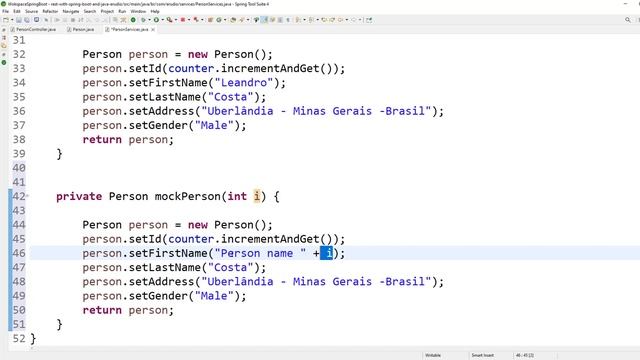This screenshot has width=640, height=360.
Task: Open the Debug icon's dropdown arrow
Action: point(149,20)
